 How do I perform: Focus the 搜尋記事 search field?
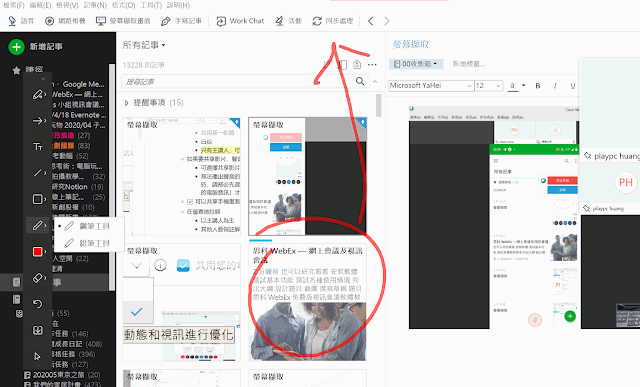coord(245,81)
